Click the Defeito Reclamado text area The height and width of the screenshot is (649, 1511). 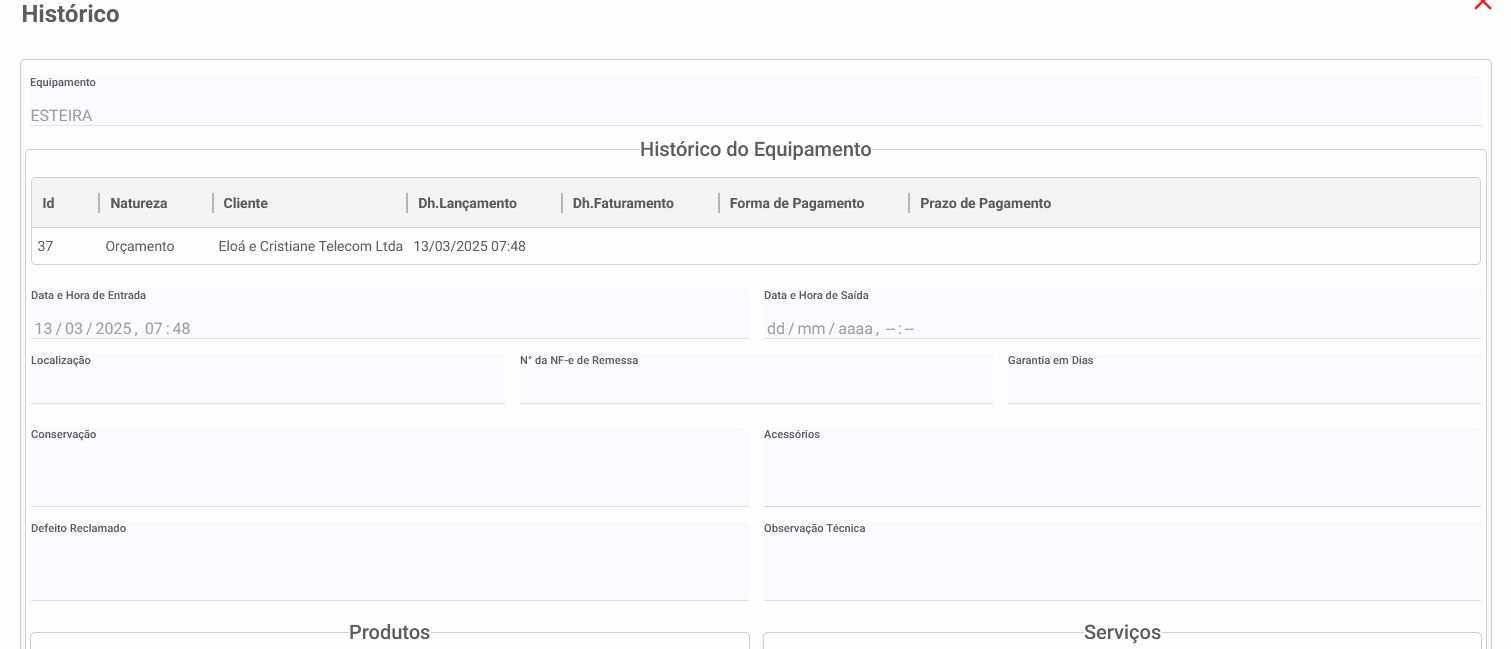(390, 561)
